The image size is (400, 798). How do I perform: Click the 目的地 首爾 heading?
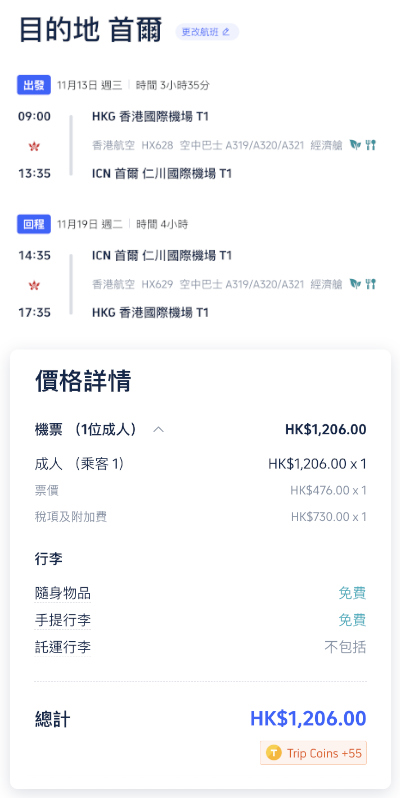[x=91, y=30]
